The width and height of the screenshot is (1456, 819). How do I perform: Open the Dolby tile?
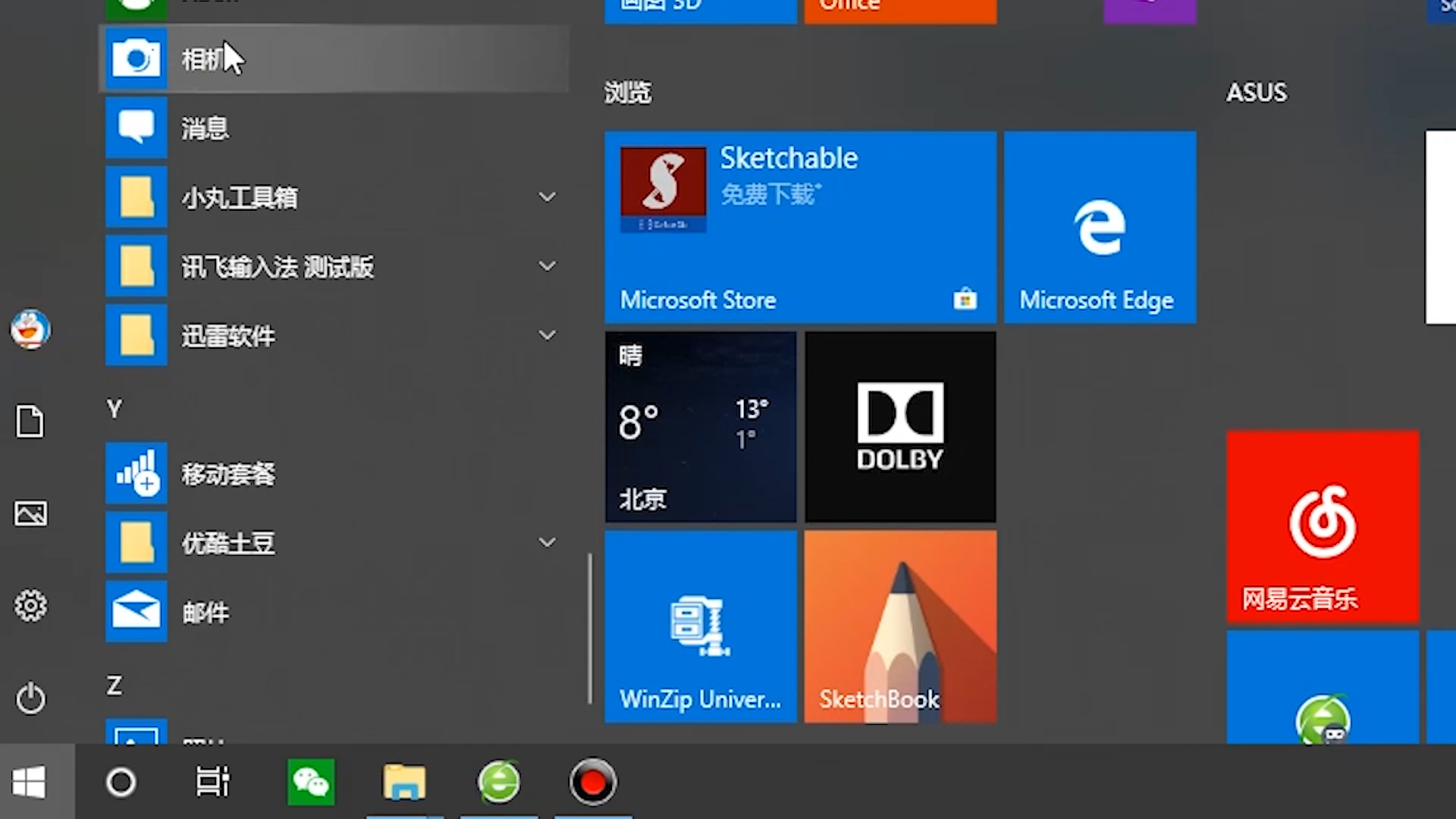tap(900, 427)
